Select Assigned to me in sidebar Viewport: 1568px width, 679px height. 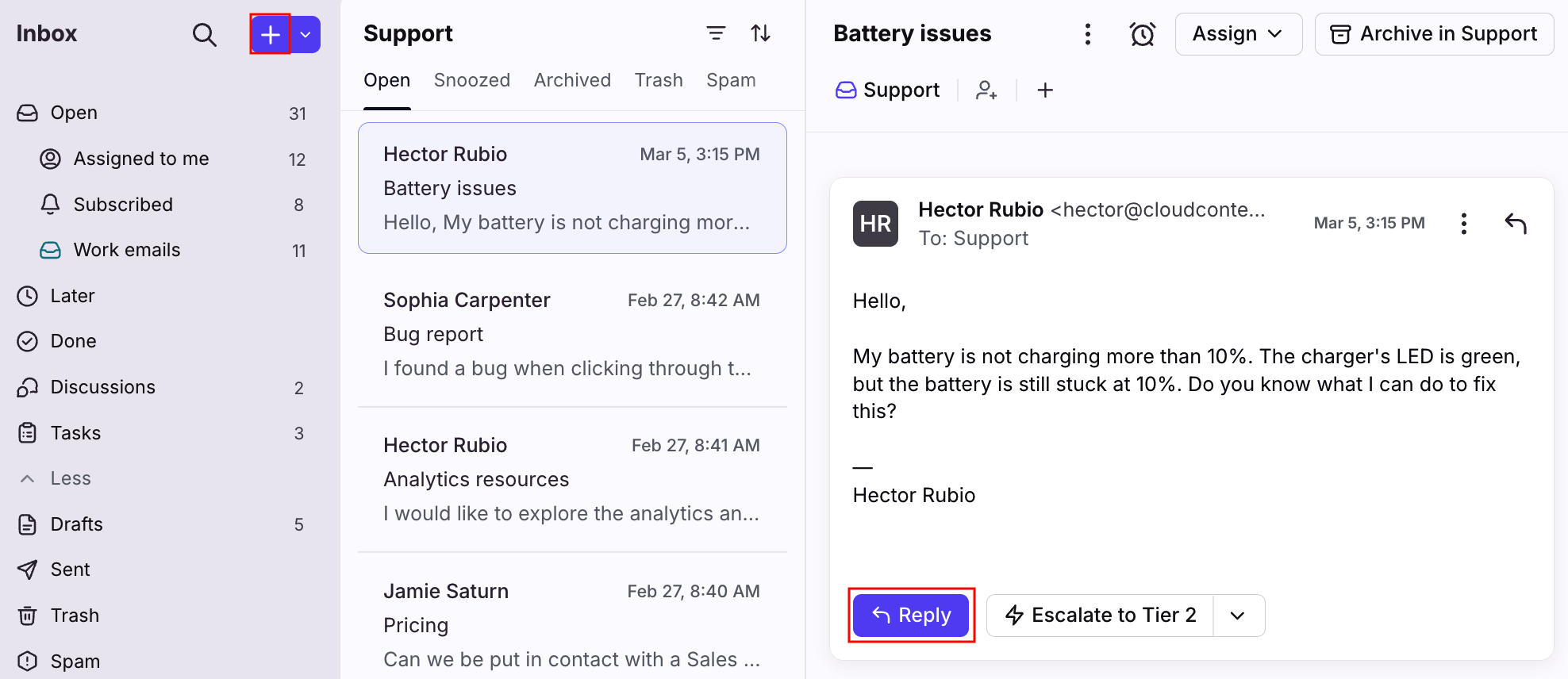click(141, 159)
